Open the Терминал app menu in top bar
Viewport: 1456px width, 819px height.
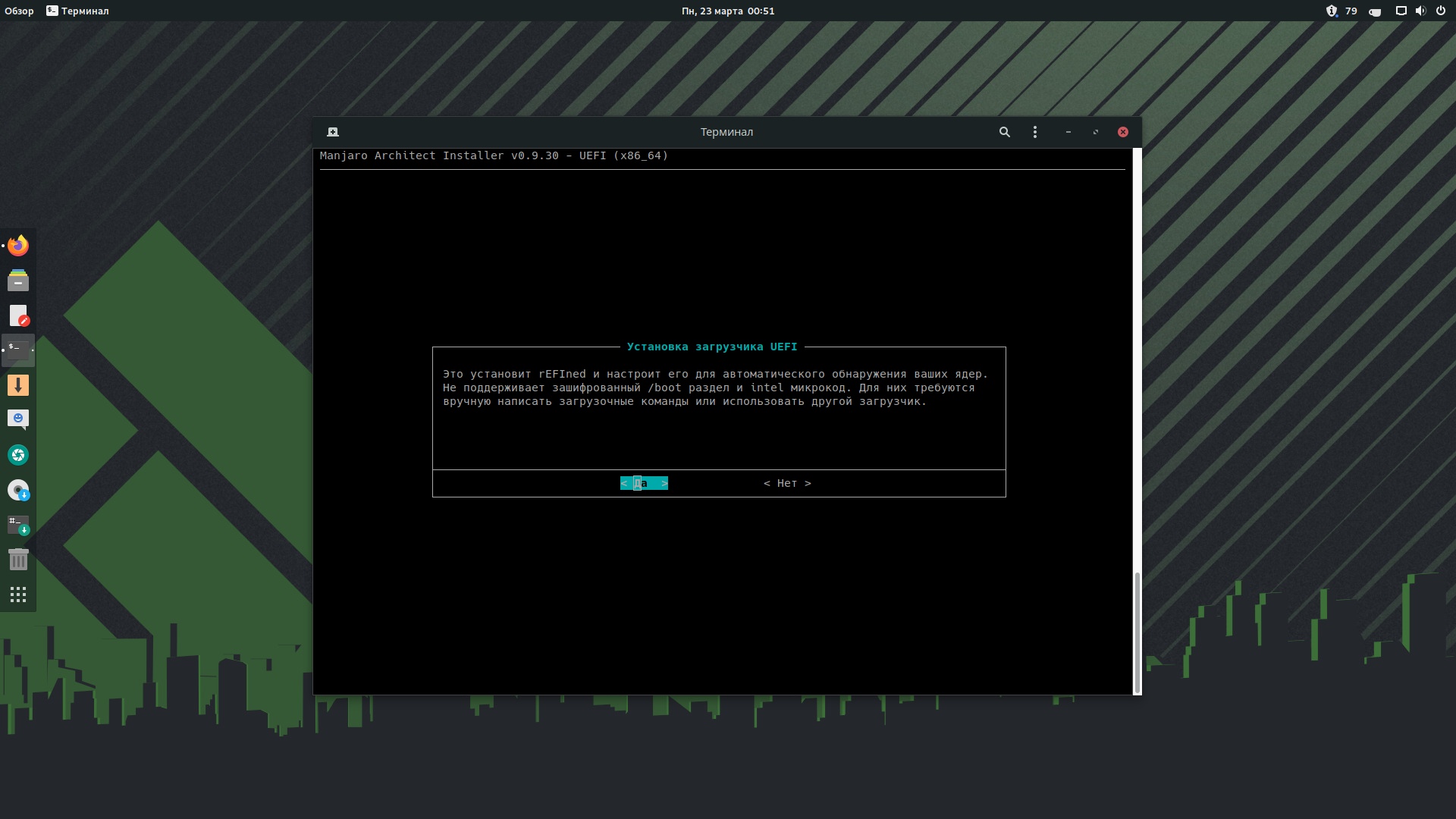pyautogui.click(x=77, y=11)
